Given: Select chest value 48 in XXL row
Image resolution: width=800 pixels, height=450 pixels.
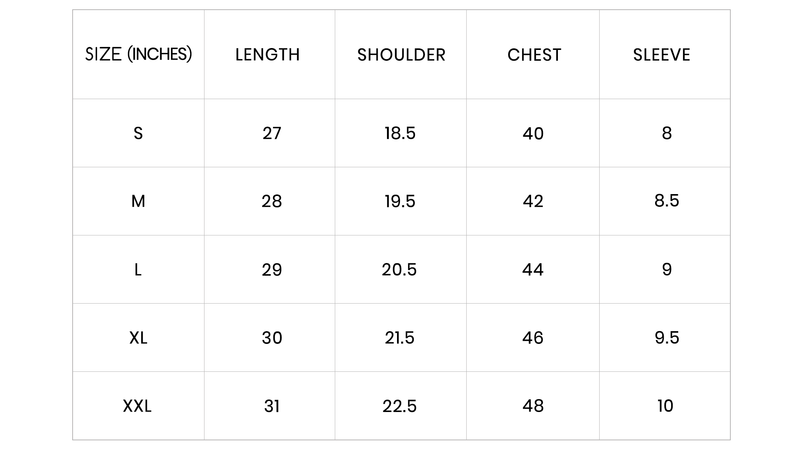Looking at the screenshot, I should [533, 406].
